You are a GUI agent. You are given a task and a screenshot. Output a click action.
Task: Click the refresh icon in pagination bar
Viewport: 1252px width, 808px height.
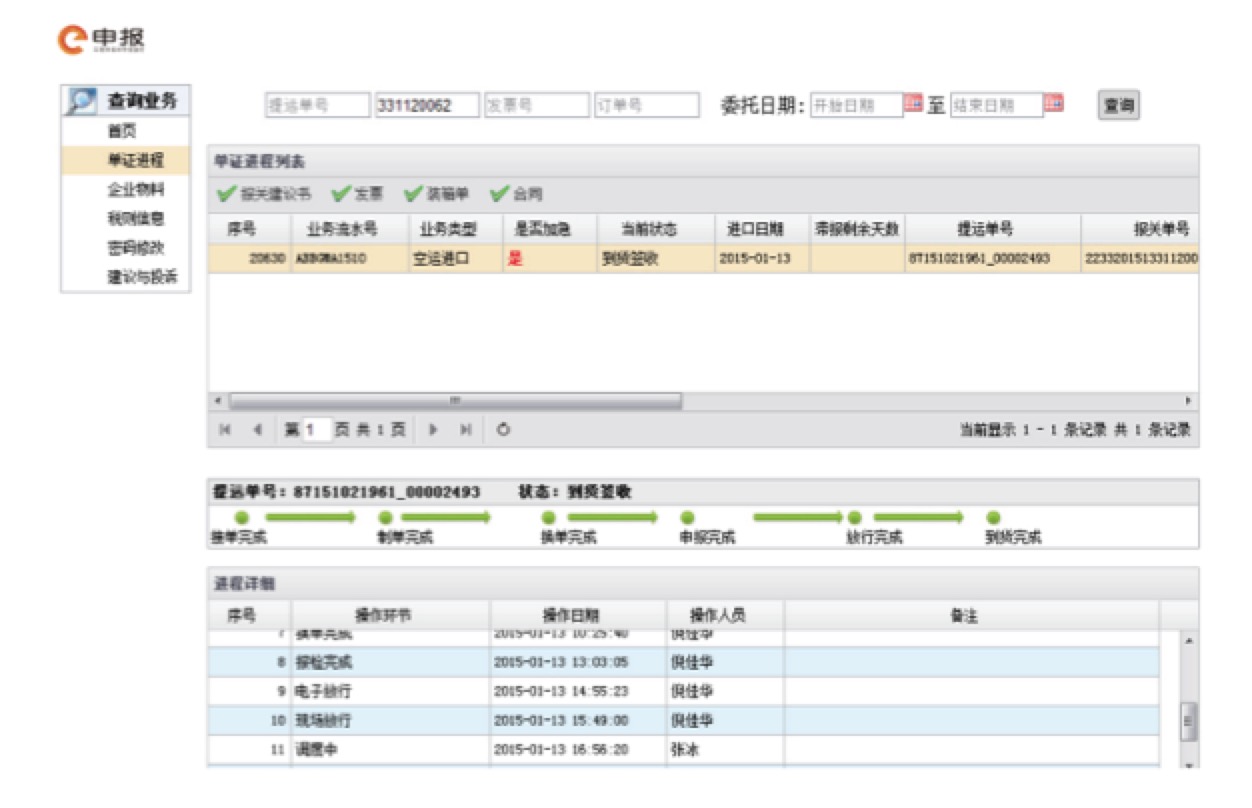[x=504, y=430]
